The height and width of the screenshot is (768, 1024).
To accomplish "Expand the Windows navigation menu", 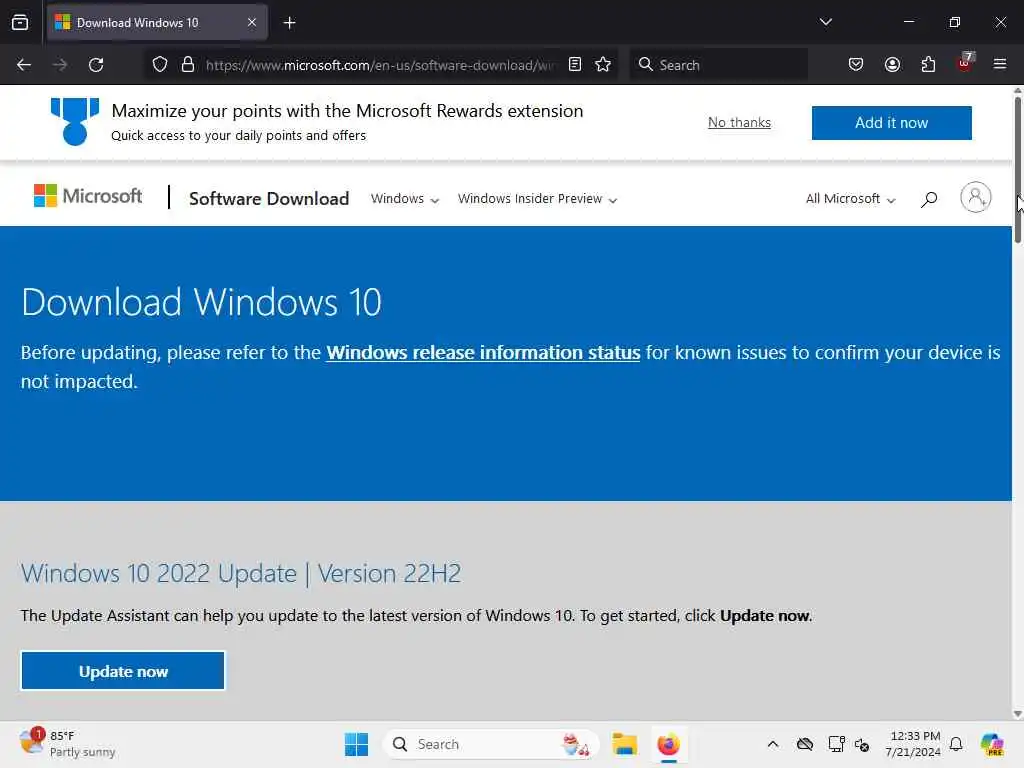I will click(x=405, y=199).
